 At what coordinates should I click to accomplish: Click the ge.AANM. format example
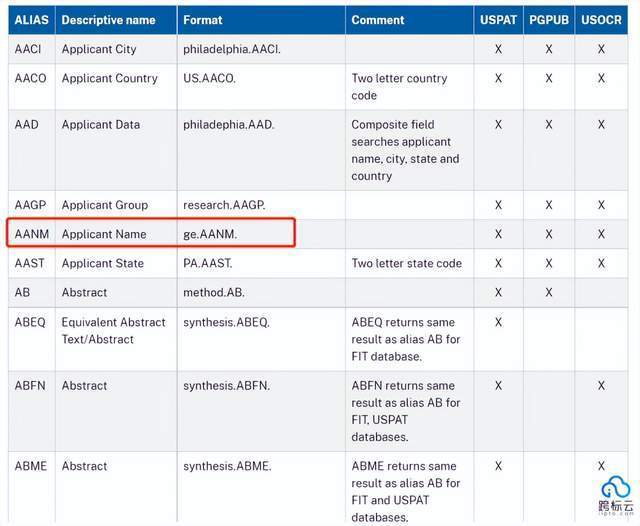point(210,234)
